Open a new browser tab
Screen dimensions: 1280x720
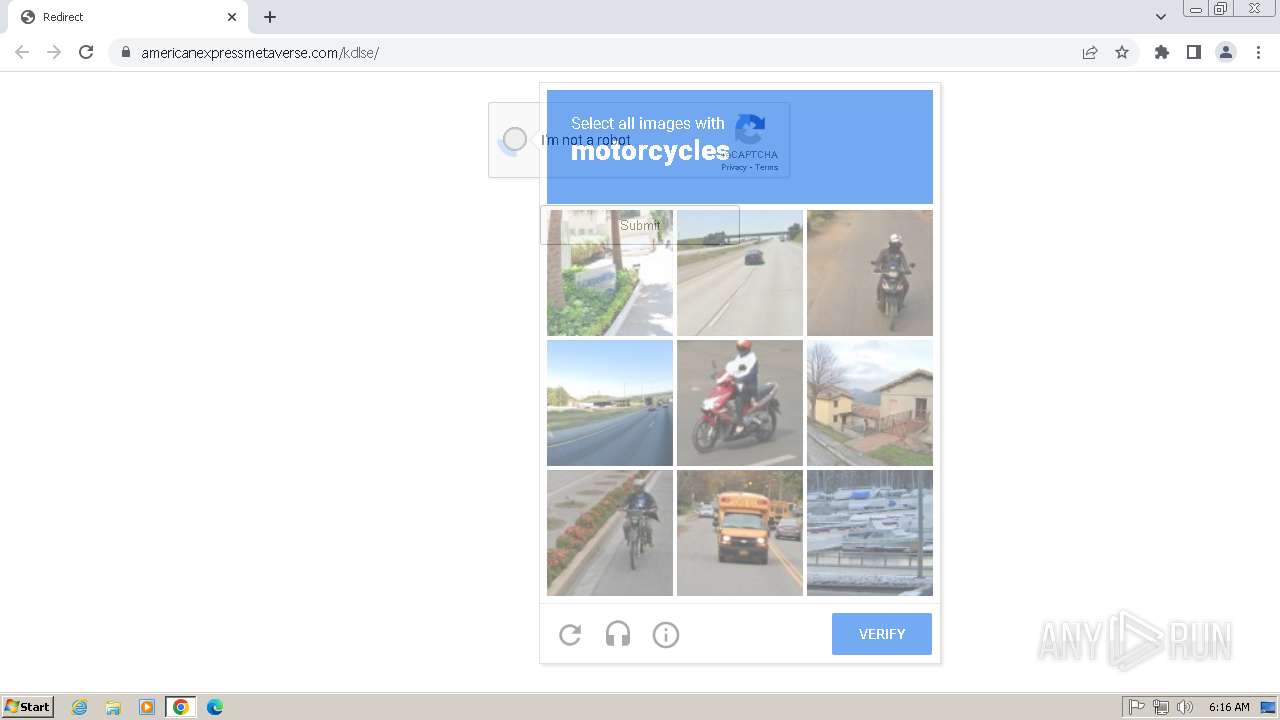click(x=270, y=17)
